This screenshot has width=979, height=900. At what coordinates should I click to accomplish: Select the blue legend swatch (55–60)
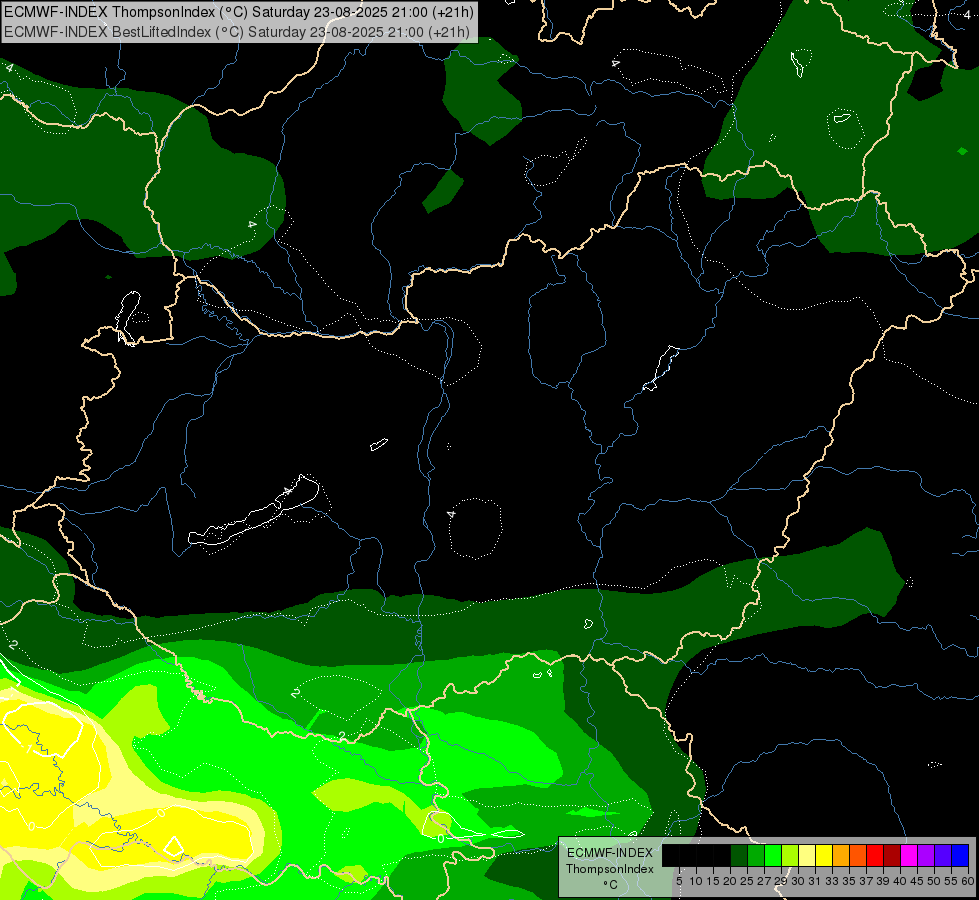click(x=960, y=855)
